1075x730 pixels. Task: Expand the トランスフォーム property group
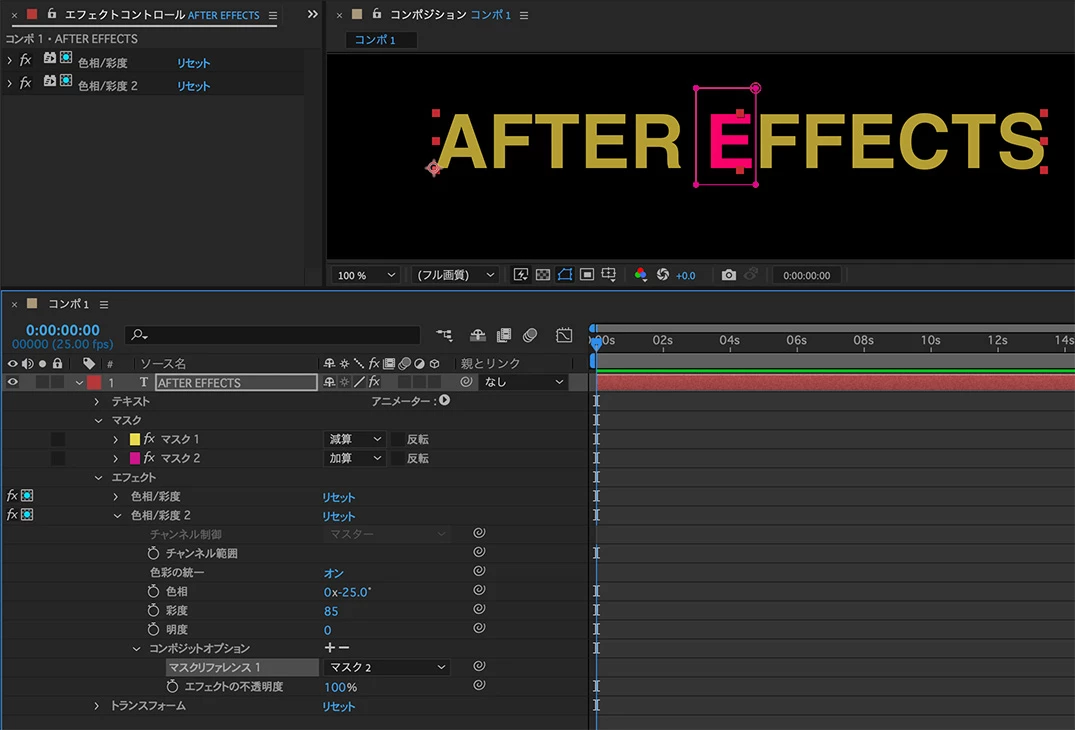point(97,705)
